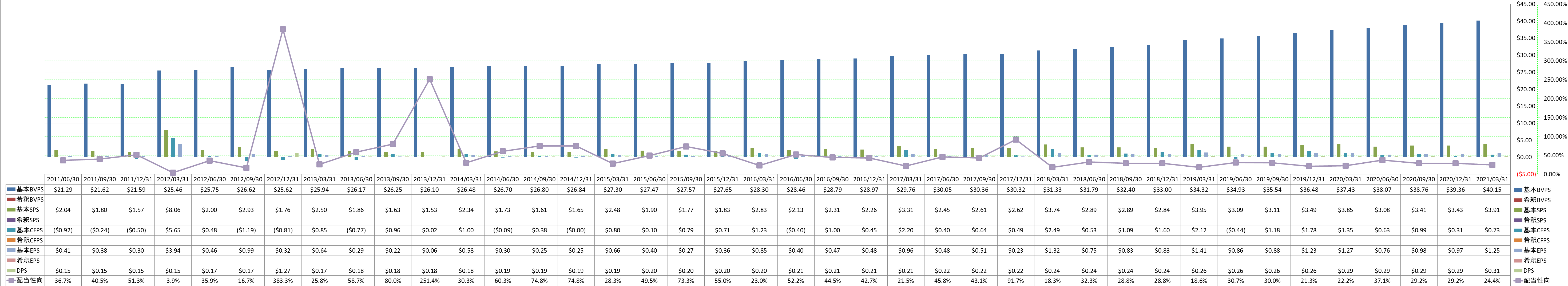The width and height of the screenshot is (1568, 286).
Task: Select the 基本BVPS row header in the data table
Action: click(x=25, y=190)
